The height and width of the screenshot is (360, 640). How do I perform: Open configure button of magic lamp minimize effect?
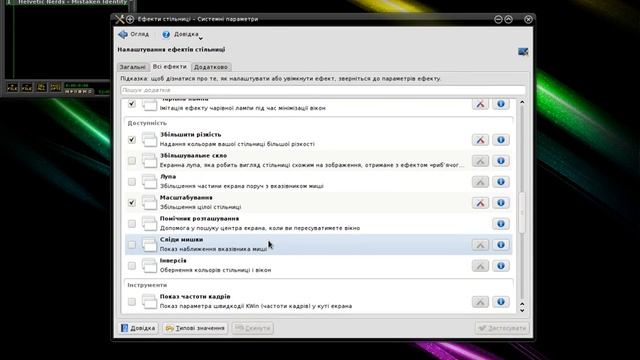click(480, 104)
